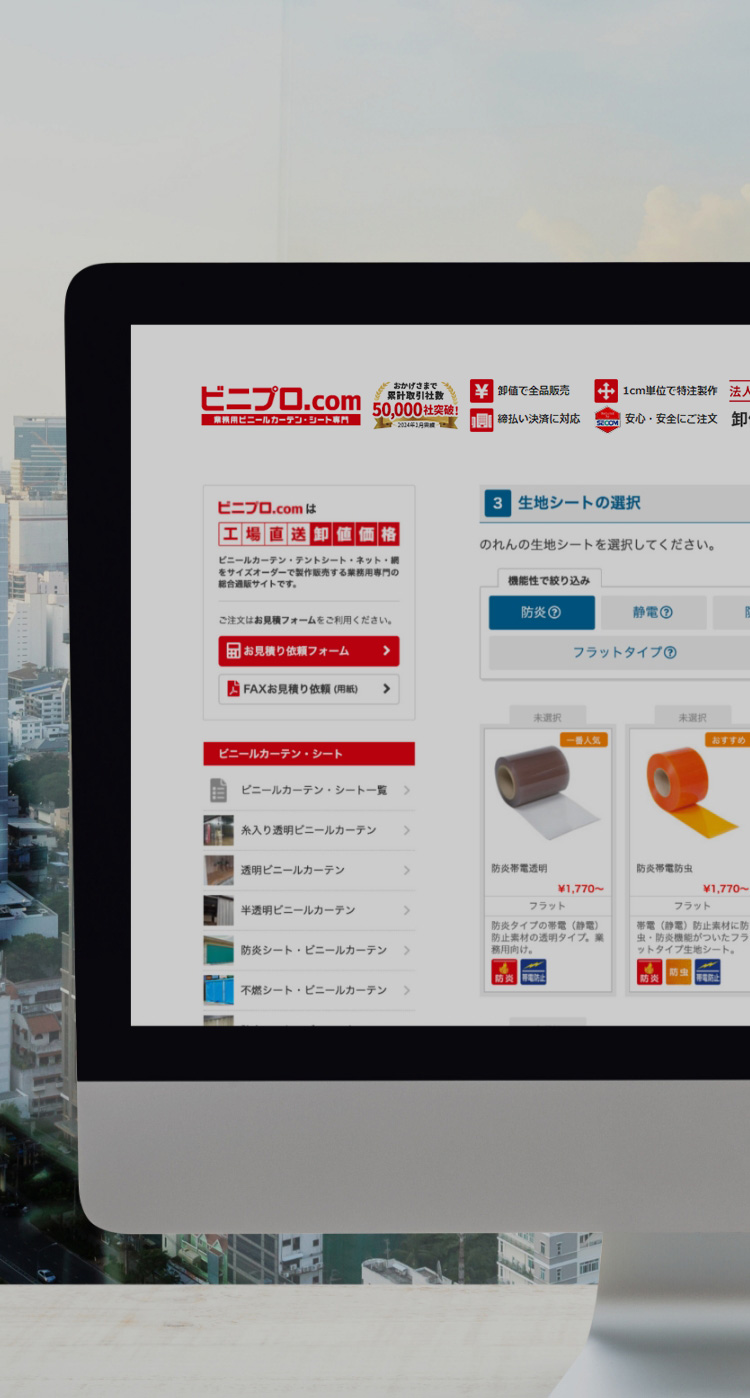Click the brown 防炎帯電透明 roll image
The image size is (750, 1398).
[547, 793]
